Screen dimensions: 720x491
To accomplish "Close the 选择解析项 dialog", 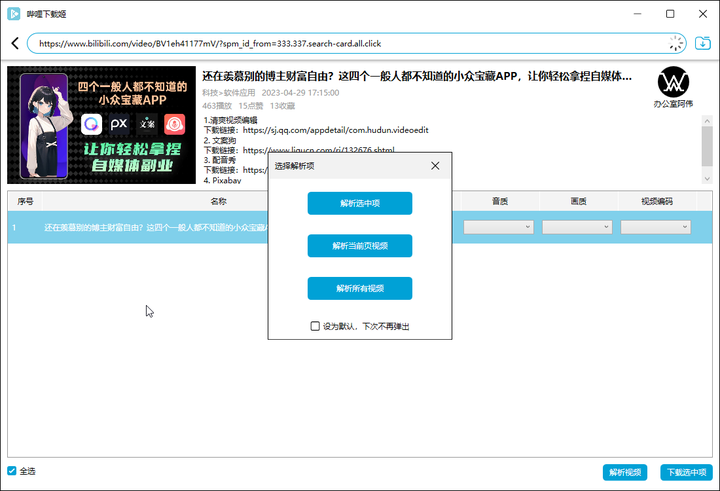I will pyautogui.click(x=435, y=166).
